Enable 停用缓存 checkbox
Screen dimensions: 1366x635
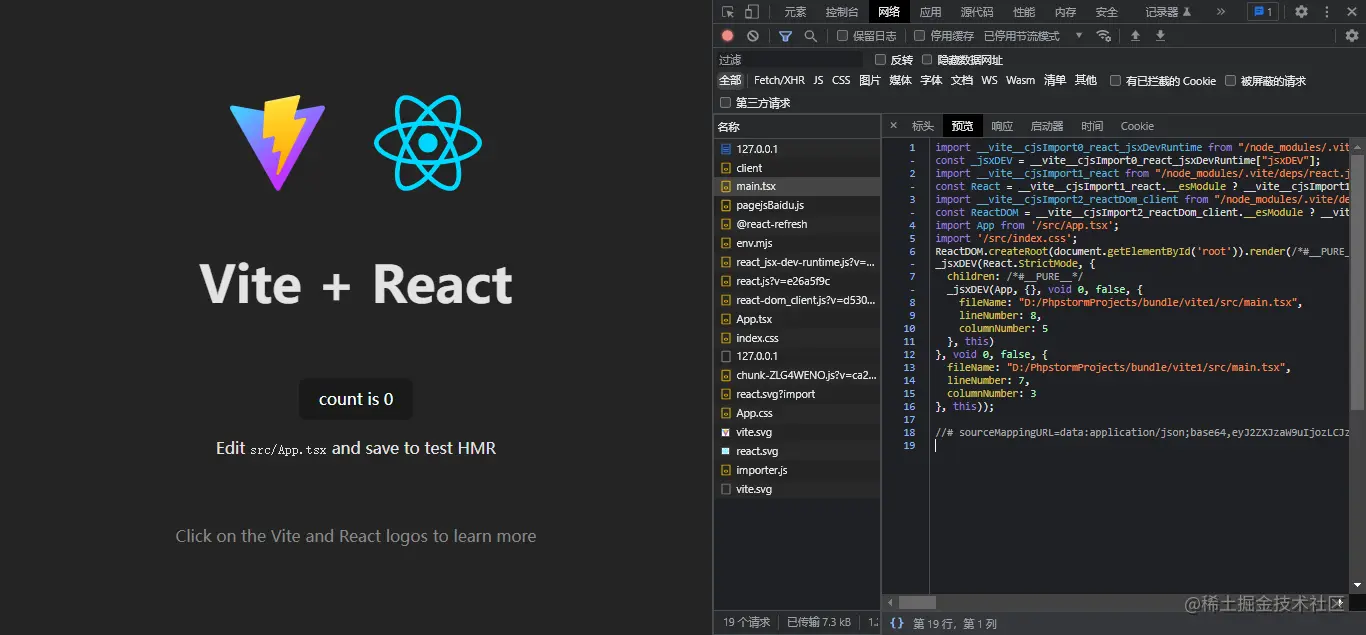point(920,36)
